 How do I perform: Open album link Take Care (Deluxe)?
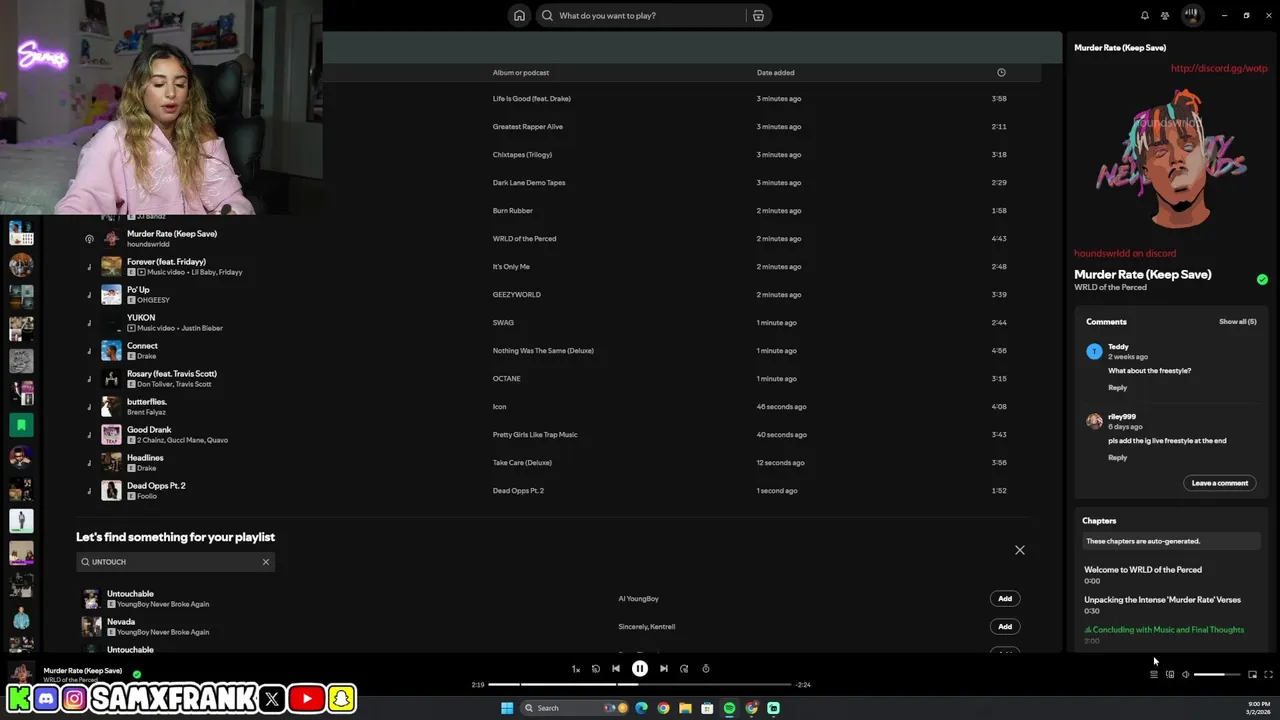(522, 463)
